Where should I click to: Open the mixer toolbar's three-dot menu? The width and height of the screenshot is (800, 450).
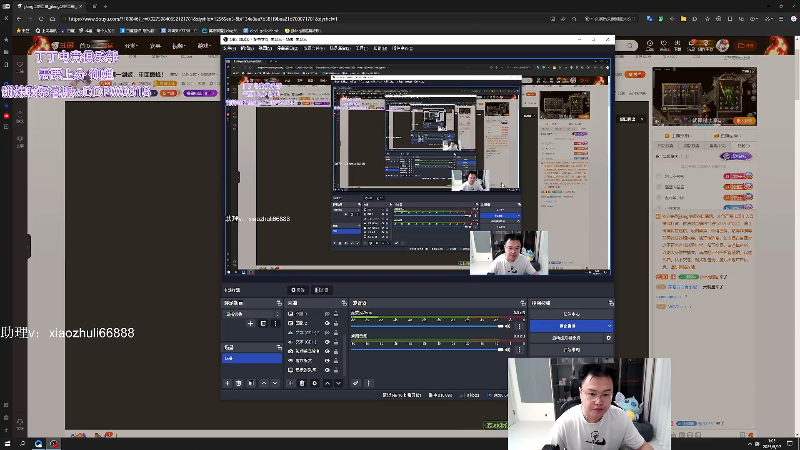click(368, 383)
